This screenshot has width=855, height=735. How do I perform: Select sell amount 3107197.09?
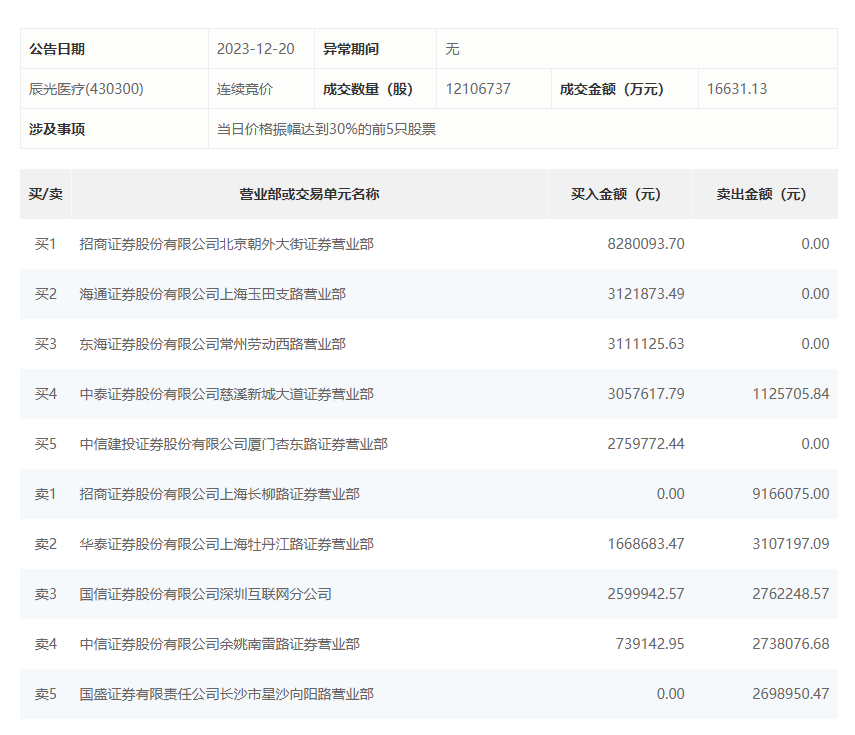point(791,544)
